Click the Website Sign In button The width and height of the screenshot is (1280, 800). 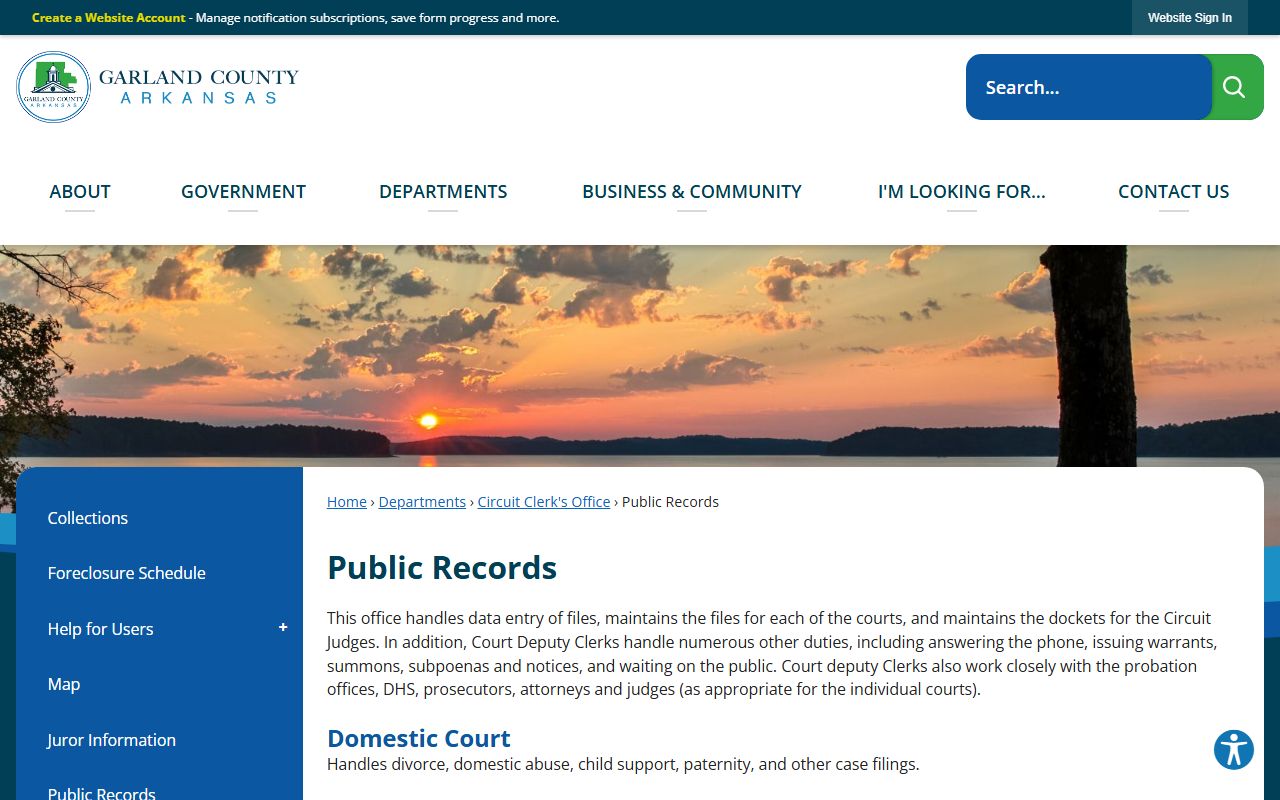(x=1190, y=18)
